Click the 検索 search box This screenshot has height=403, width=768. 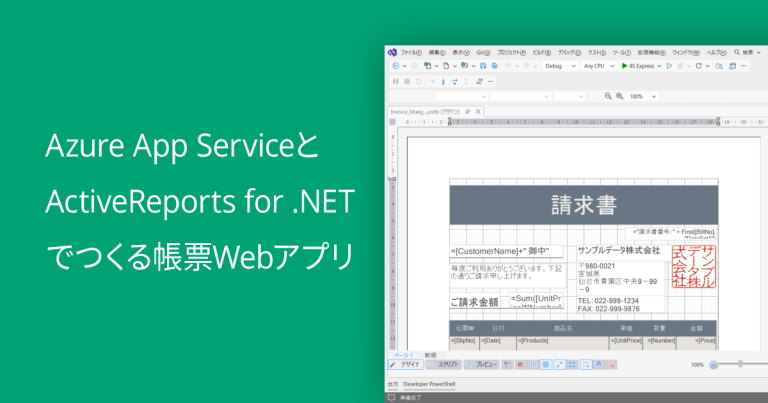747,52
